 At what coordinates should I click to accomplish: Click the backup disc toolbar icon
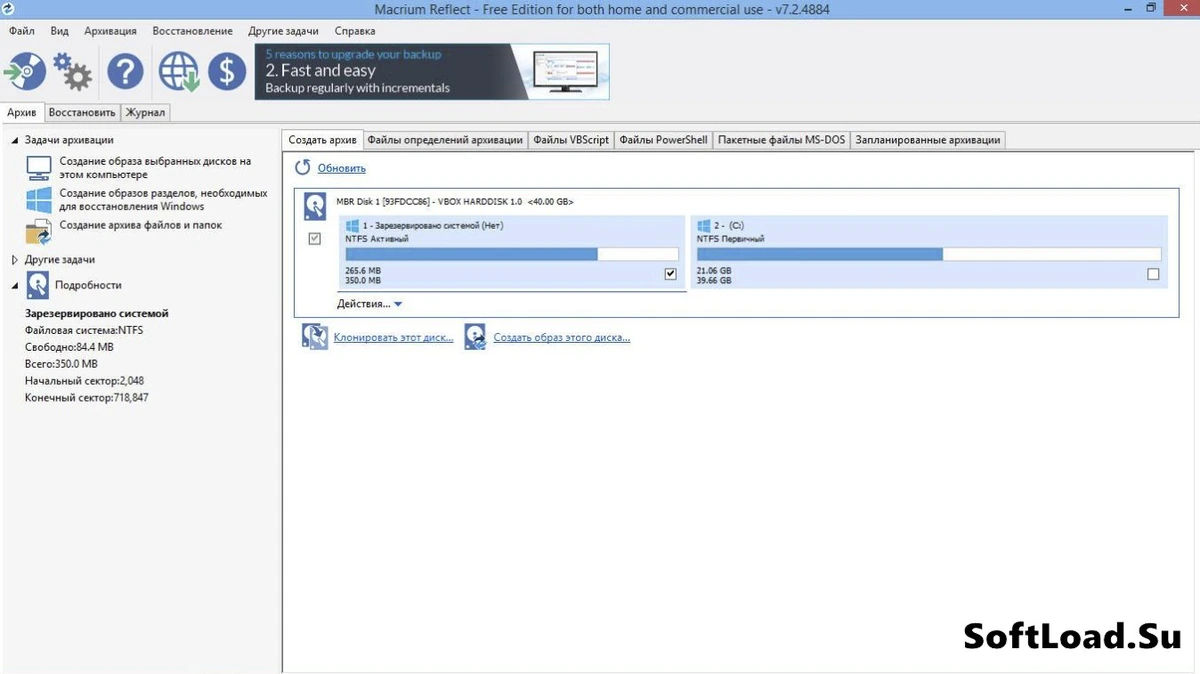[25, 72]
